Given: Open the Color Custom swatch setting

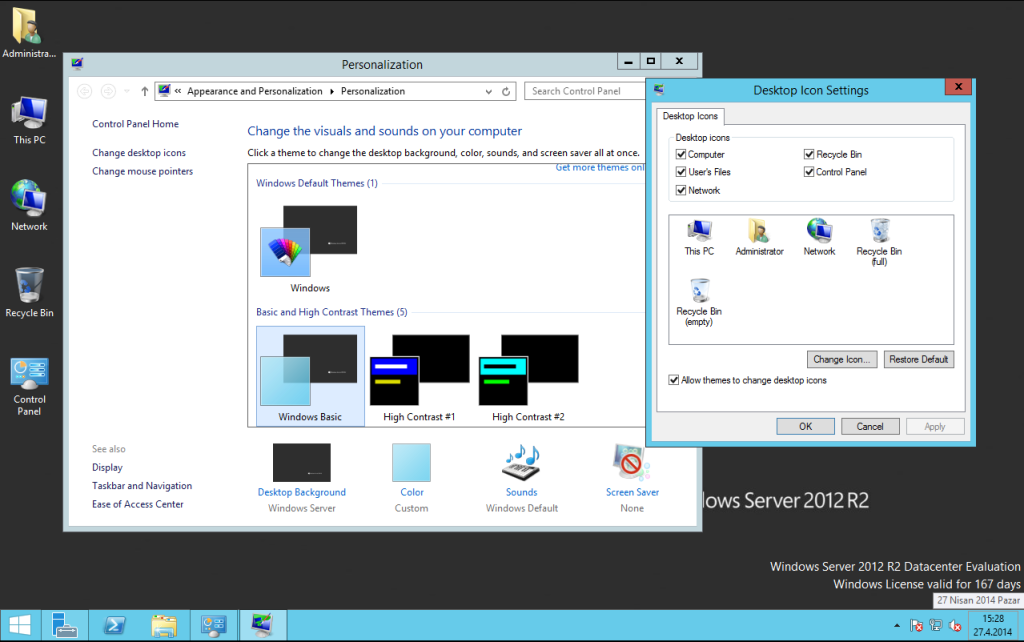Looking at the screenshot, I should click(411, 464).
